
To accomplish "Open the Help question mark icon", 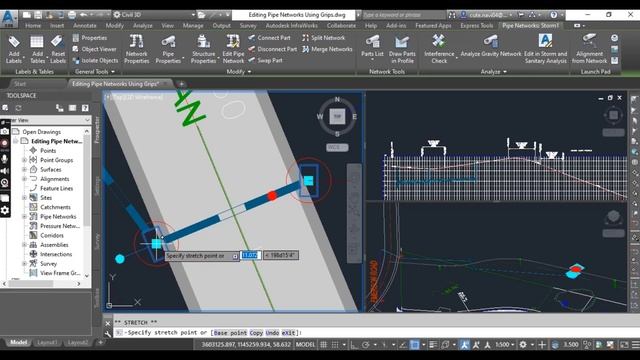I will point(553,15).
